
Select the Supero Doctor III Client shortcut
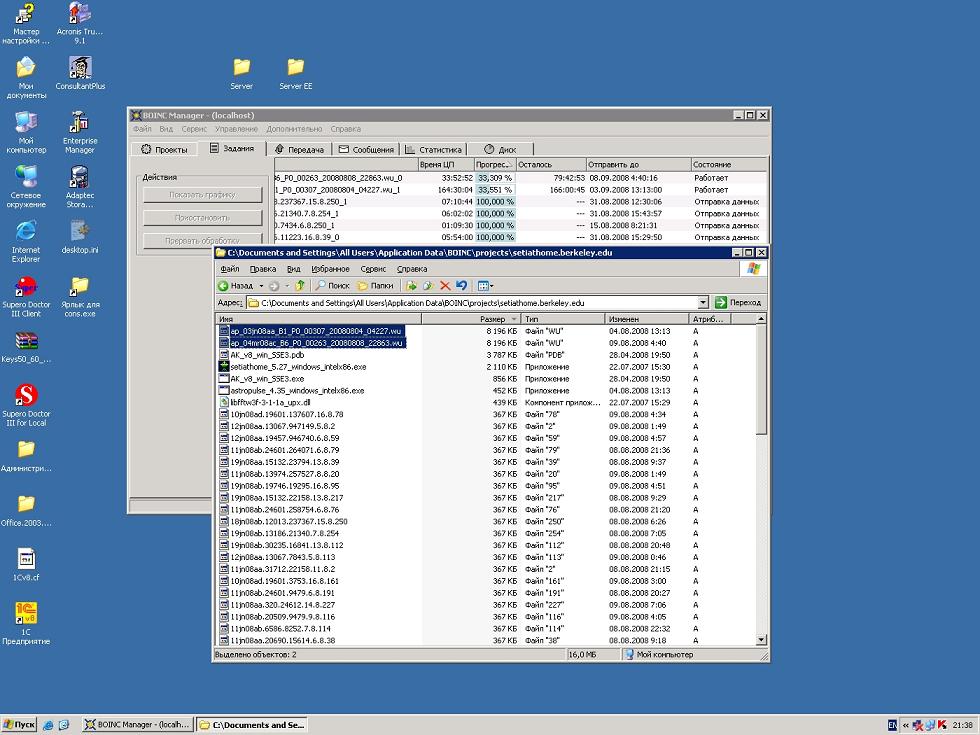click(26, 288)
